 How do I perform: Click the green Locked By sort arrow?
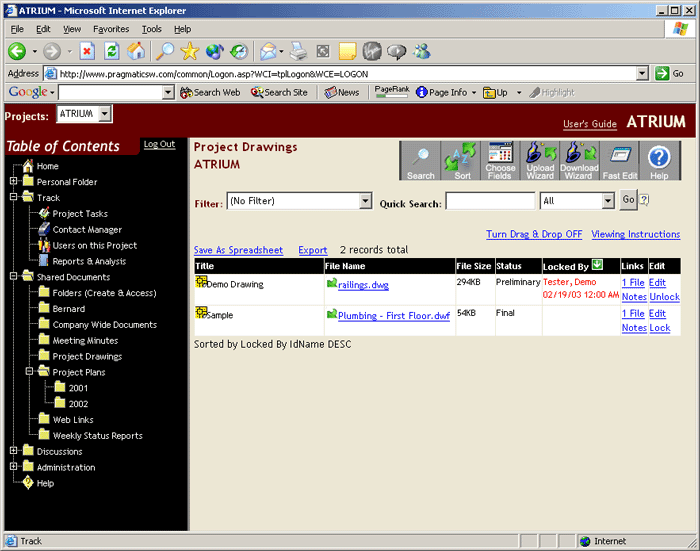pyautogui.click(x=597, y=265)
